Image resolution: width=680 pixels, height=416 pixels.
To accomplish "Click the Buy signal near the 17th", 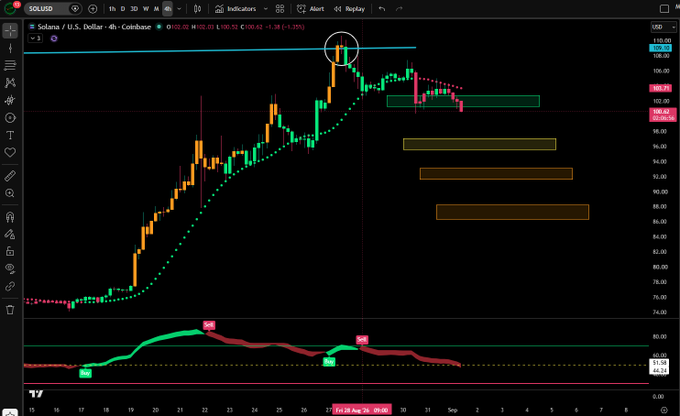I will [85, 373].
